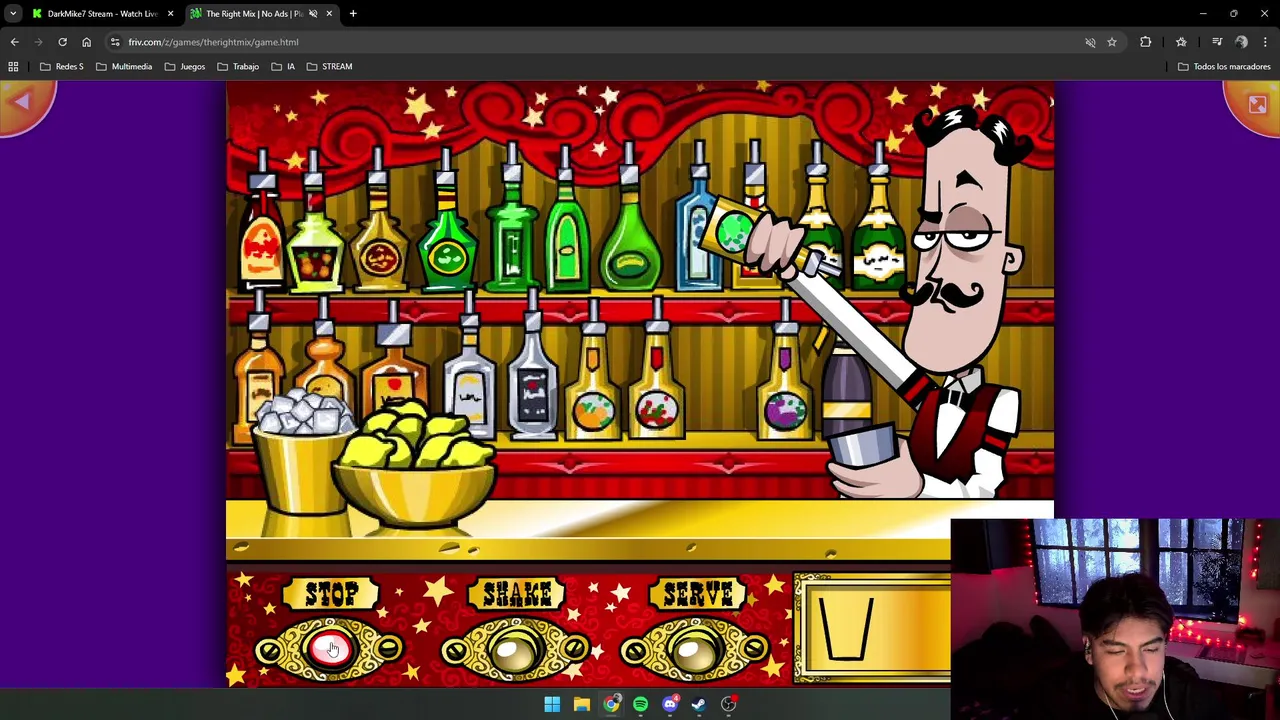Open File Explorer from the taskbar
The image size is (1280, 720).
[581, 704]
